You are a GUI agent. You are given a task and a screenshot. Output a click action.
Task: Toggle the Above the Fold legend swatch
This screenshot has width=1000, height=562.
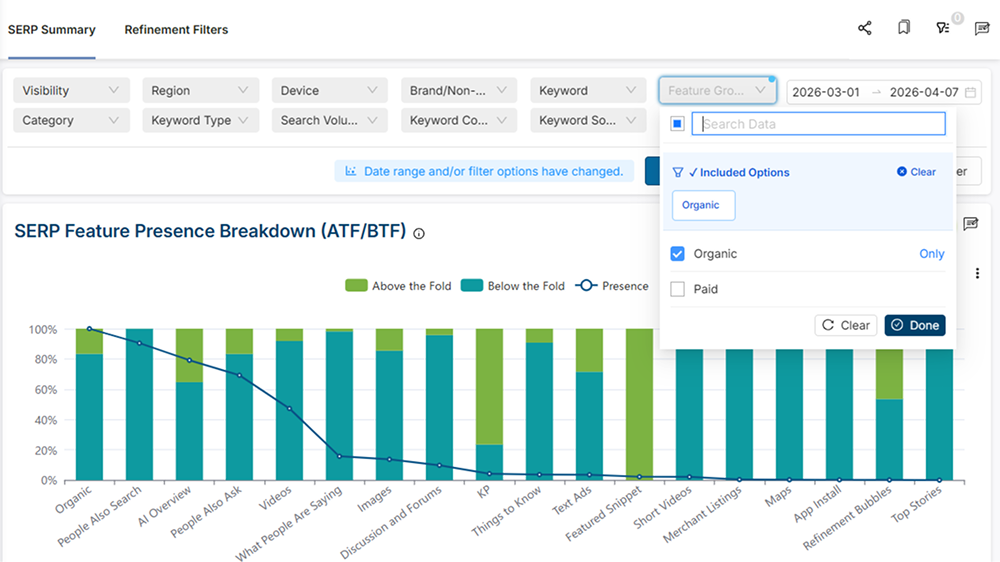356,286
